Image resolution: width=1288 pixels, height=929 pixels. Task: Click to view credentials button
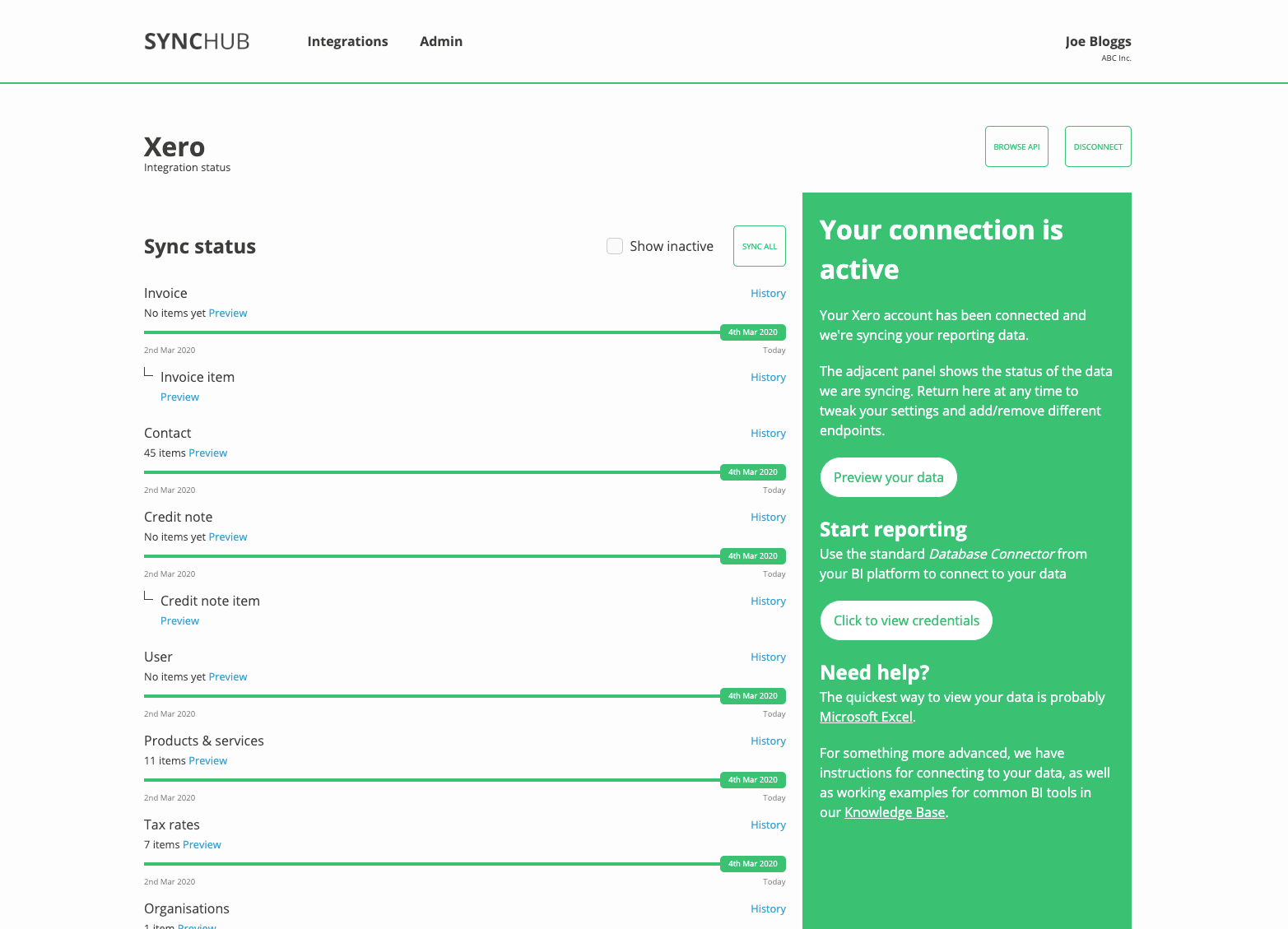pyautogui.click(x=906, y=620)
